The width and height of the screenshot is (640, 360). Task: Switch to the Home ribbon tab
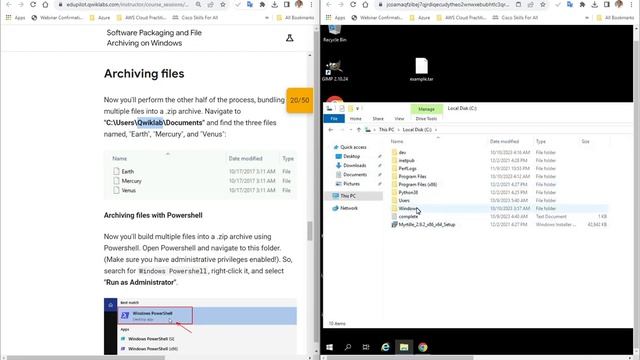pos(356,118)
